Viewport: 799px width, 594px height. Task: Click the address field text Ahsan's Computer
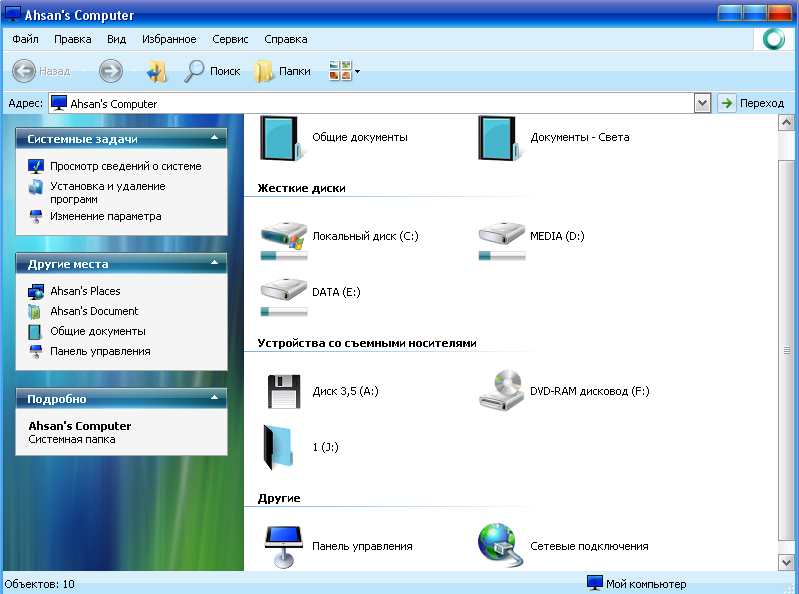tap(114, 104)
